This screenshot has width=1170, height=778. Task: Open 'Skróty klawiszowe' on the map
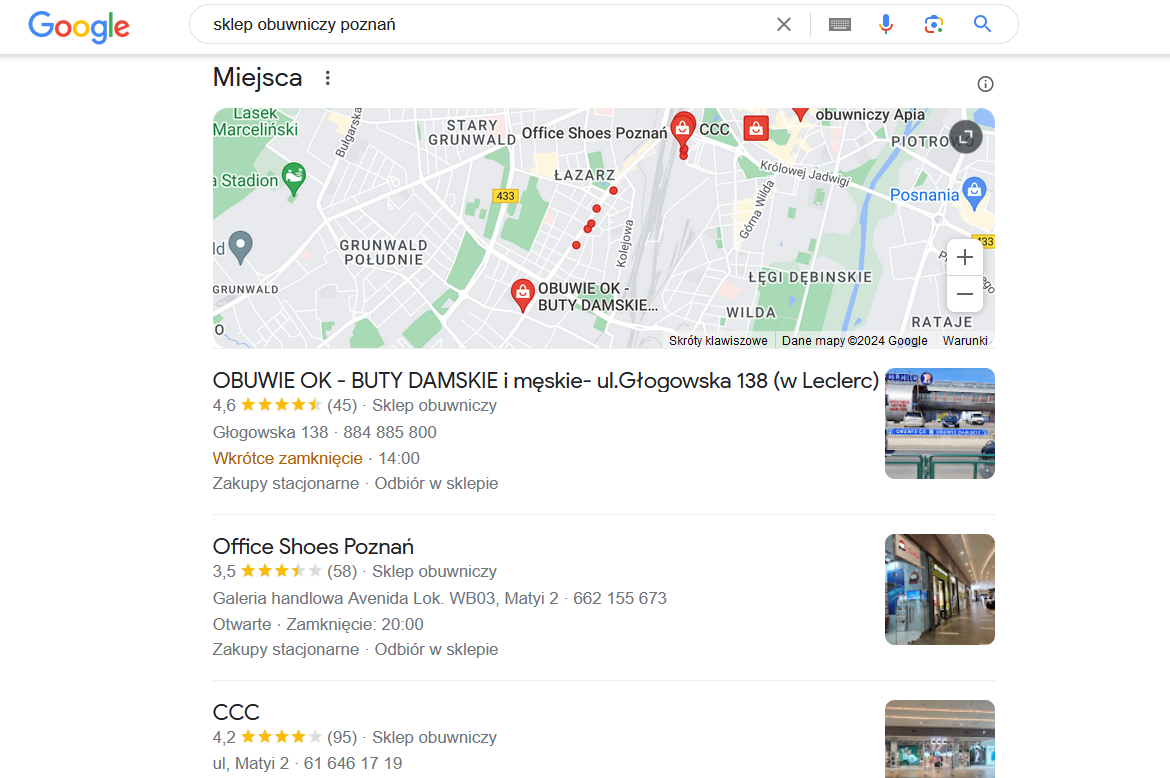[x=718, y=341]
